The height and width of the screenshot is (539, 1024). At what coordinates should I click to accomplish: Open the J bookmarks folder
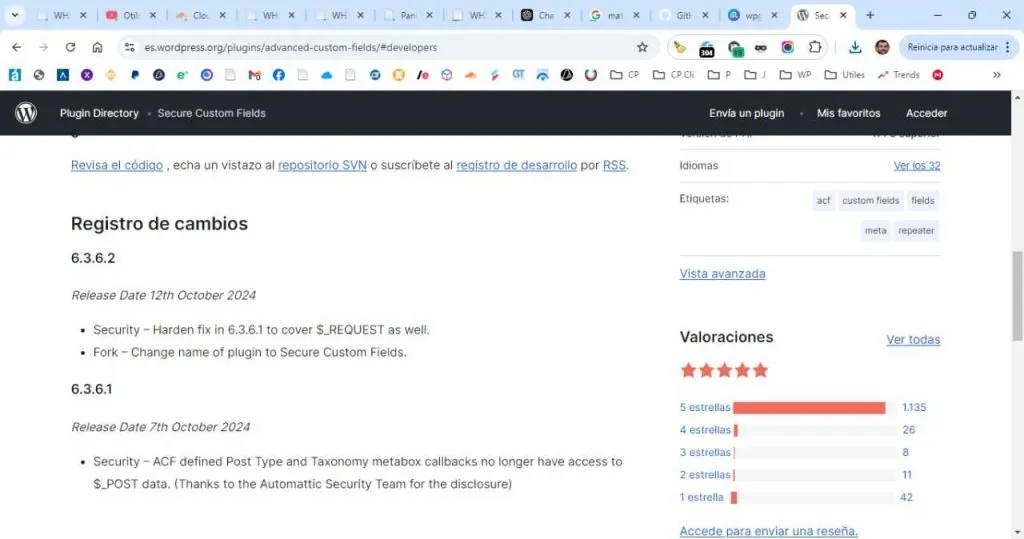coord(756,75)
